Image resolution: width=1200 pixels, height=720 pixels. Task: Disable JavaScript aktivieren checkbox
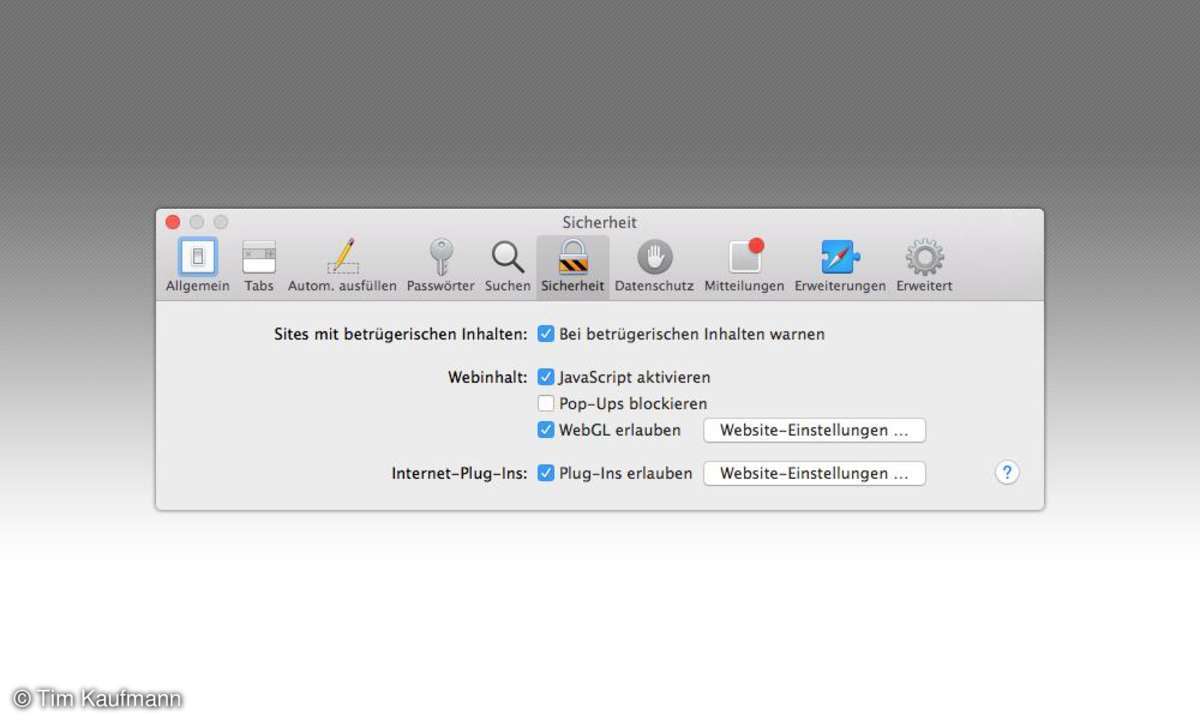click(x=546, y=377)
